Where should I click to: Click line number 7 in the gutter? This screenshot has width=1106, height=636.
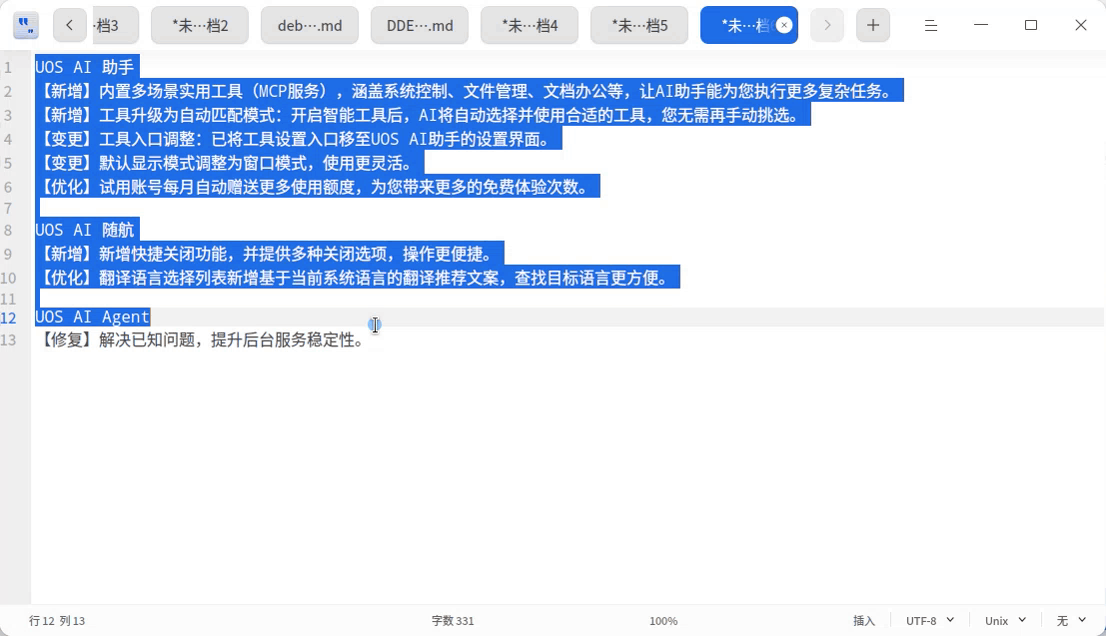(8, 209)
